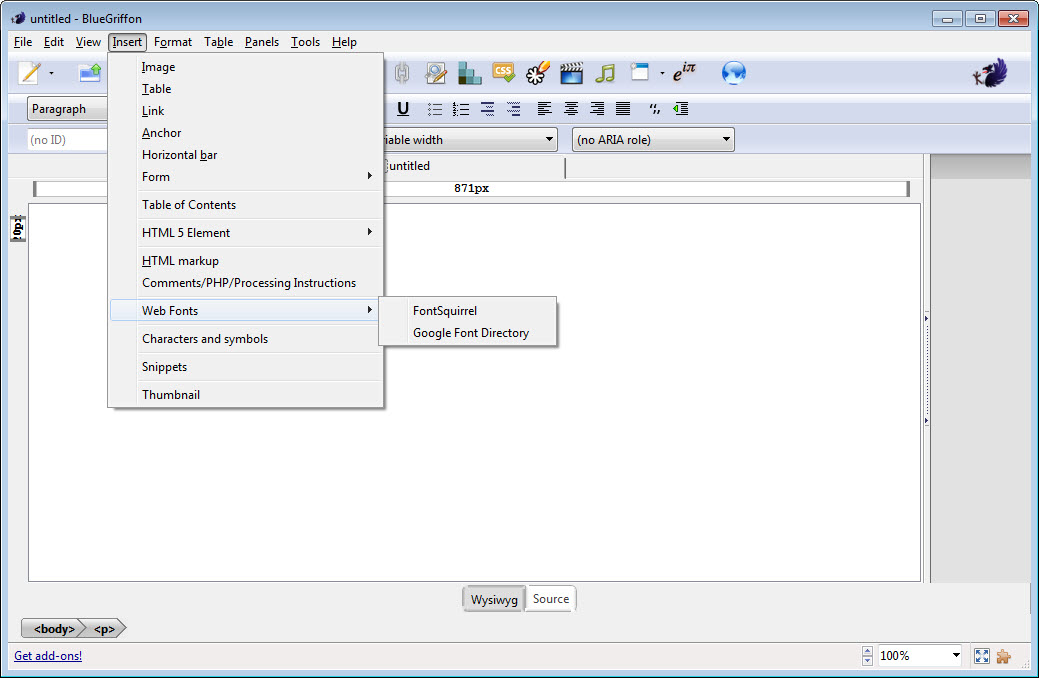This screenshot has width=1039, height=678.
Task: Click the Get add-ons! link
Action: tap(48, 656)
